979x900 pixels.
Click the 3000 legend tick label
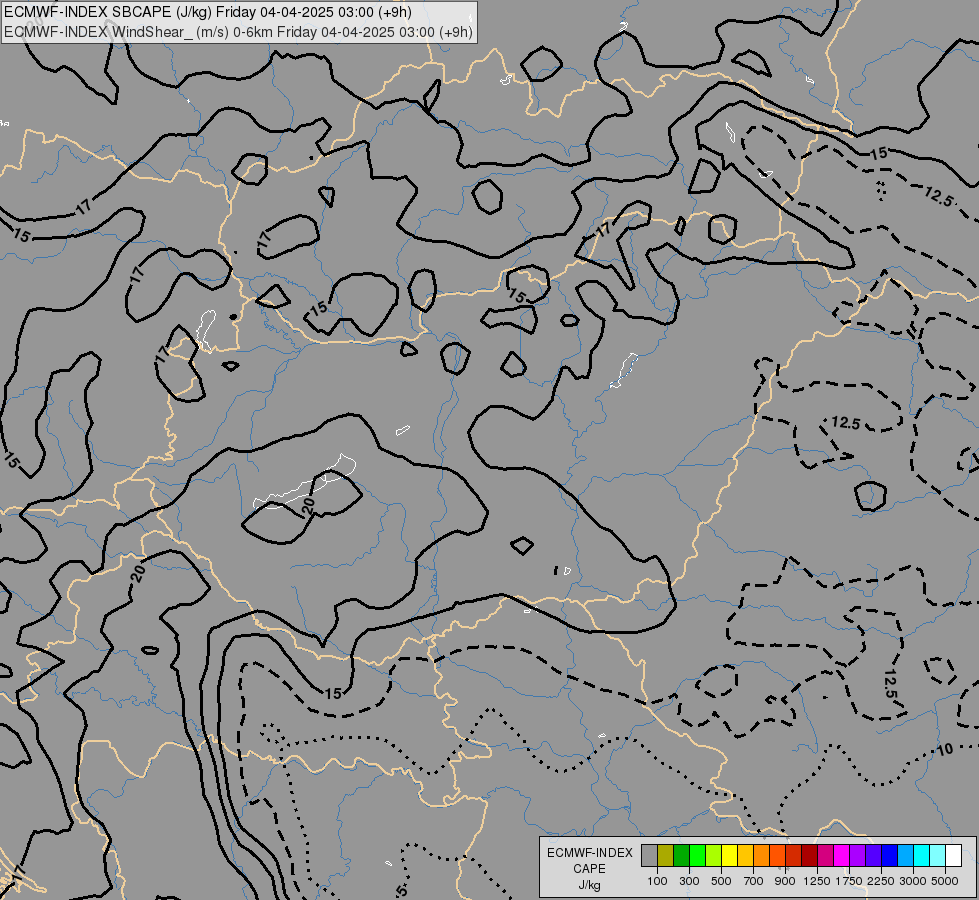point(913,881)
